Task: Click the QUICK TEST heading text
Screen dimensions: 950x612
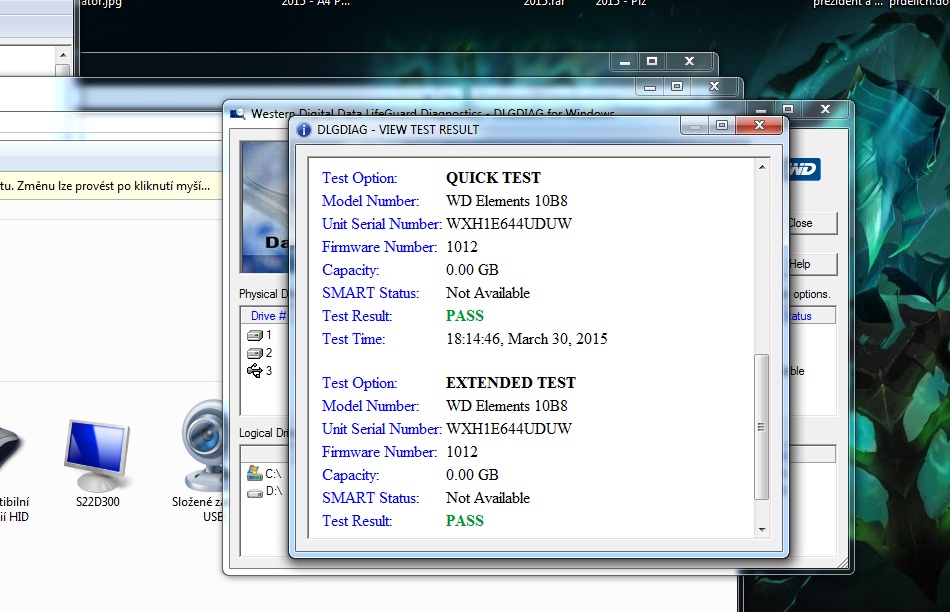Action: tap(493, 178)
